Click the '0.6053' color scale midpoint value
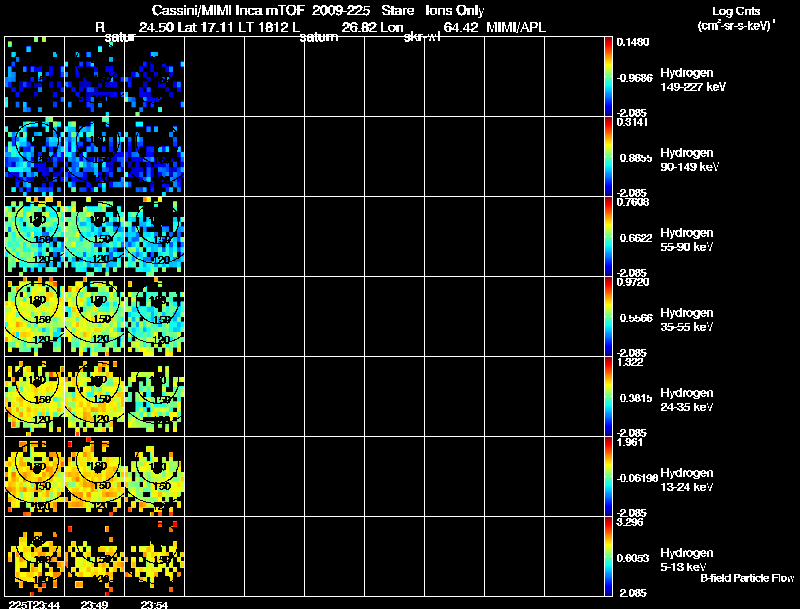Screen dimensions: 800x609 (633, 559)
